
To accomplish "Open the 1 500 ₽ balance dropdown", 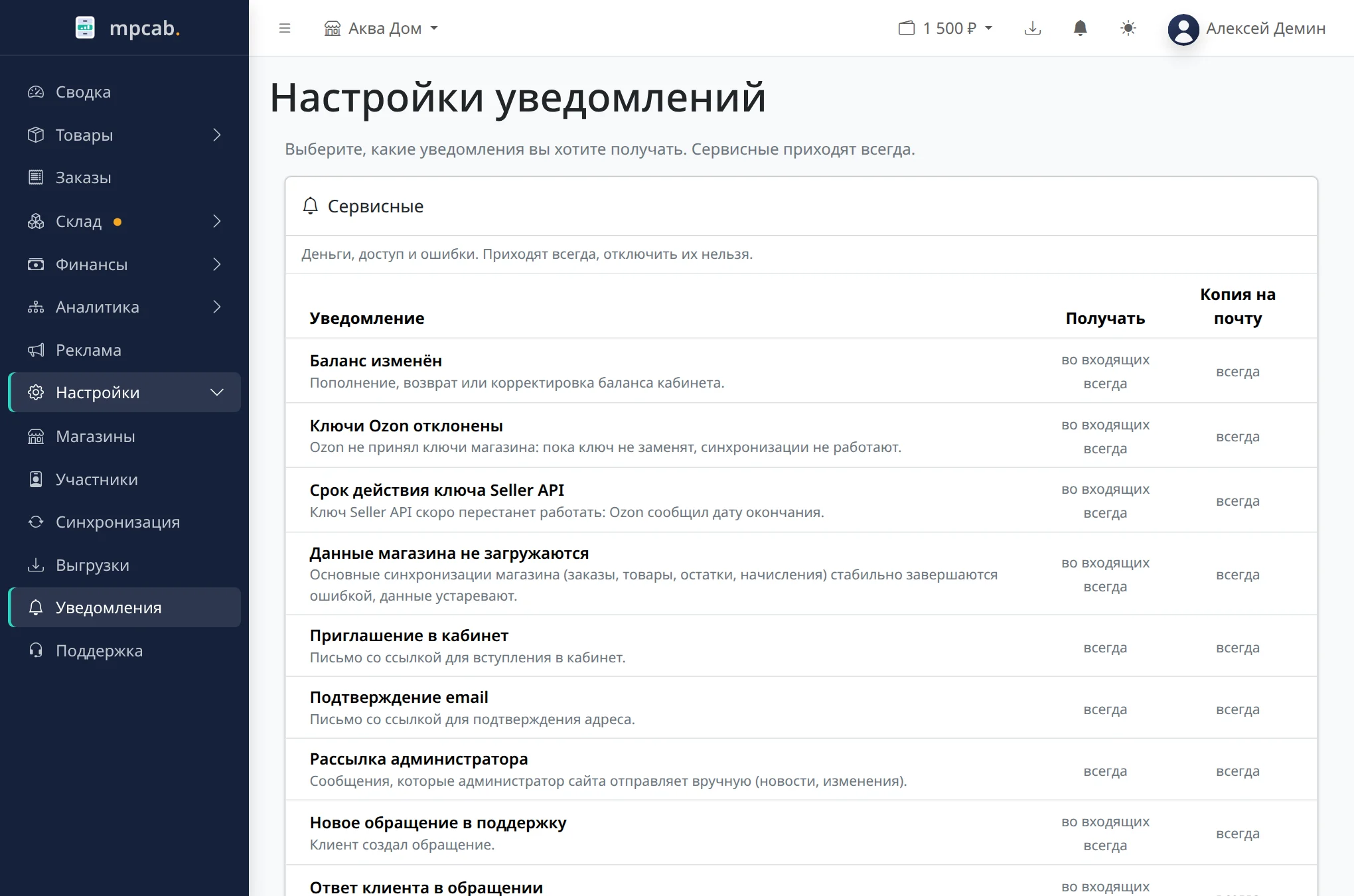I will (x=946, y=29).
